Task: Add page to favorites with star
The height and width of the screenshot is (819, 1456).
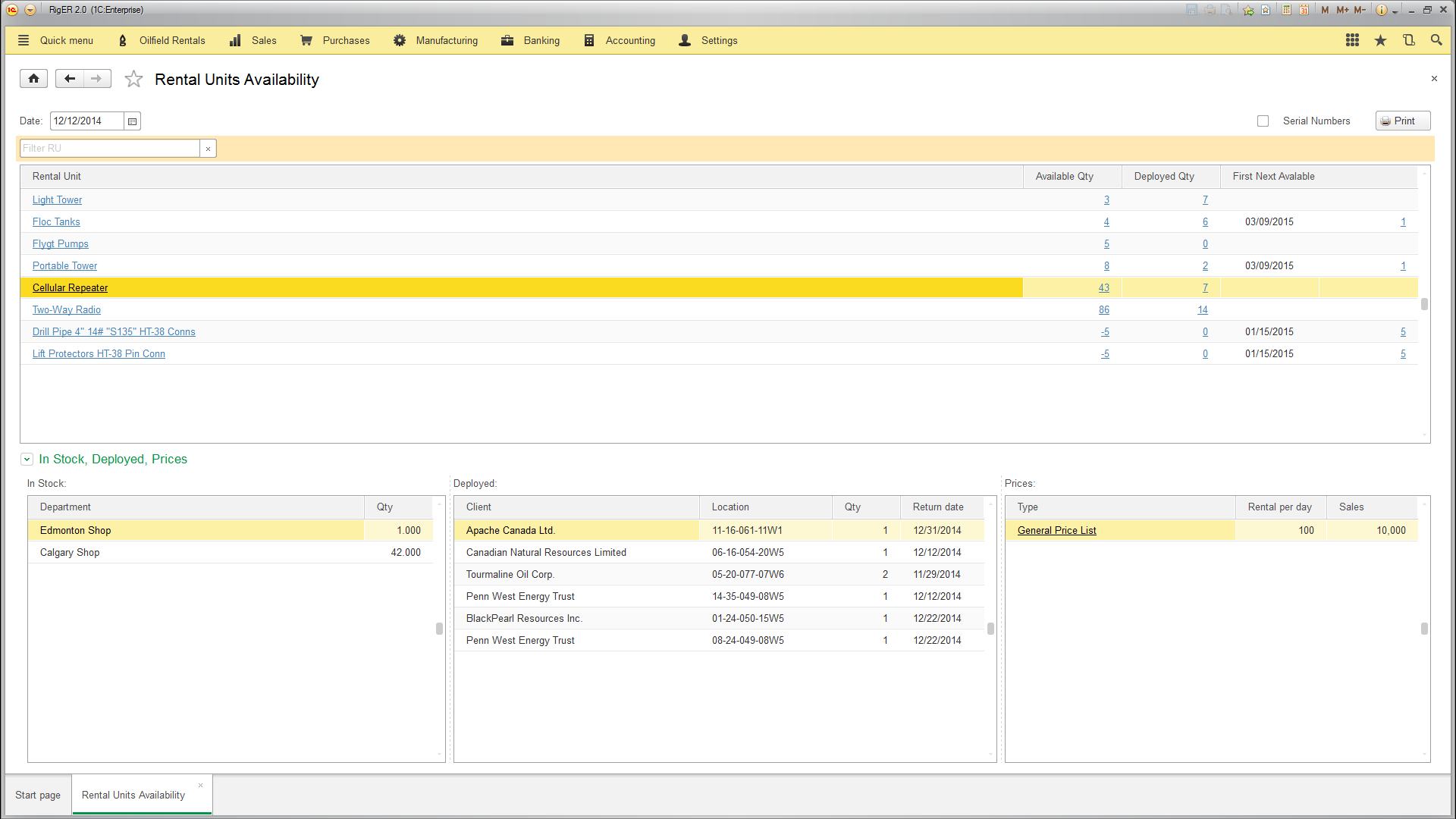Action: click(x=133, y=80)
